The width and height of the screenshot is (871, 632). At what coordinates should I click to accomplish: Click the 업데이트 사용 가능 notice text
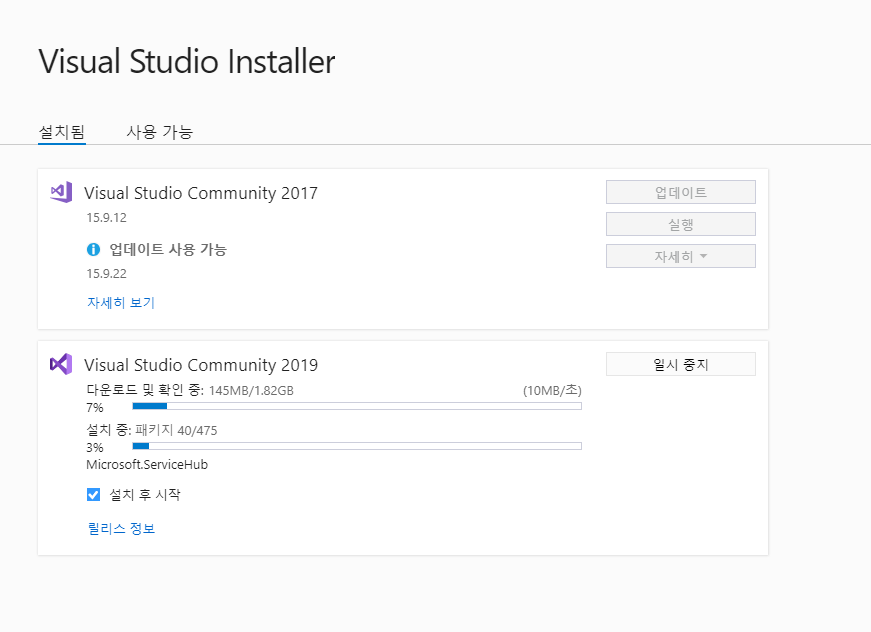[x=168, y=250]
